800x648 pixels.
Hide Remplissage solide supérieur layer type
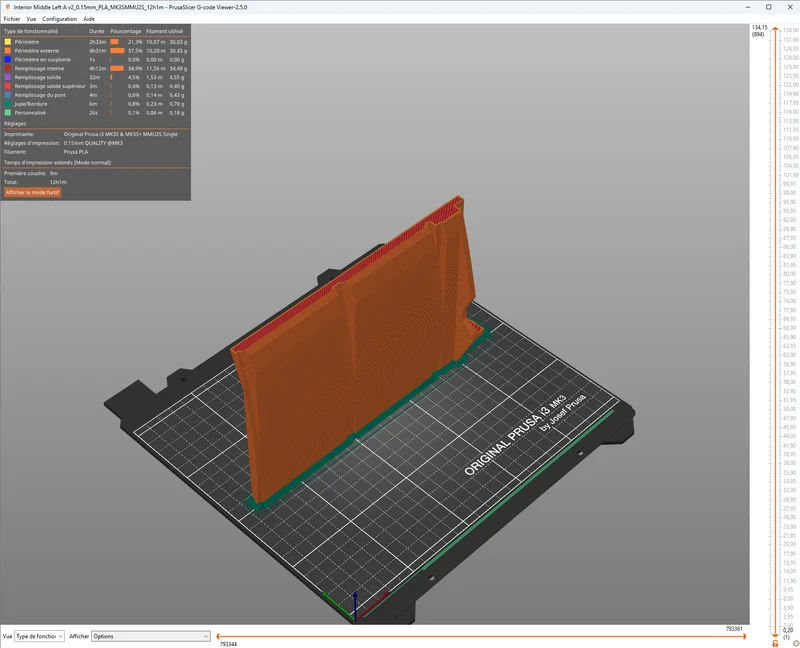click(95, 86)
